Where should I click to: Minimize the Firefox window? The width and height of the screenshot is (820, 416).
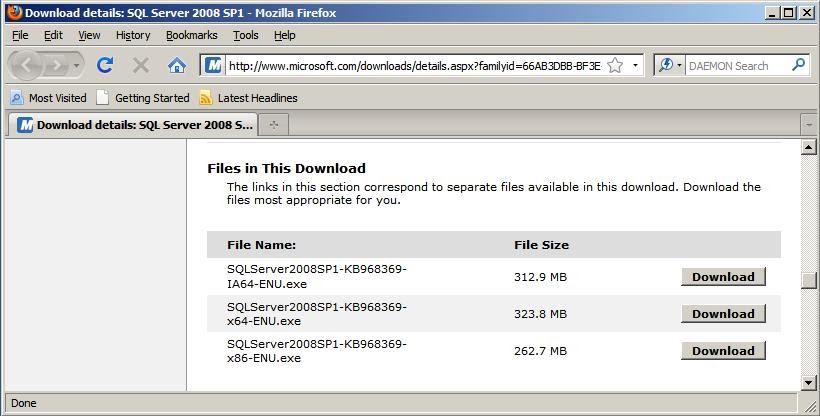coord(772,13)
